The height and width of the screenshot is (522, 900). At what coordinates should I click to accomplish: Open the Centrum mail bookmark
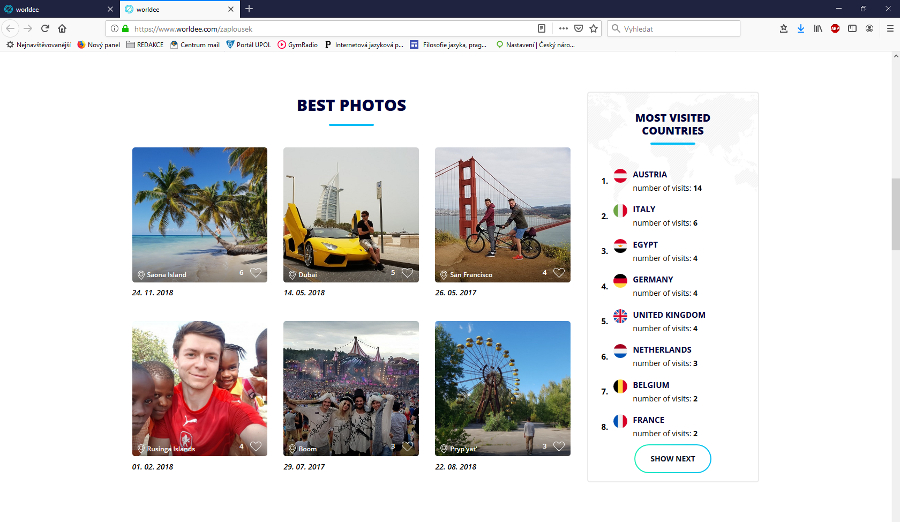pos(195,45)
